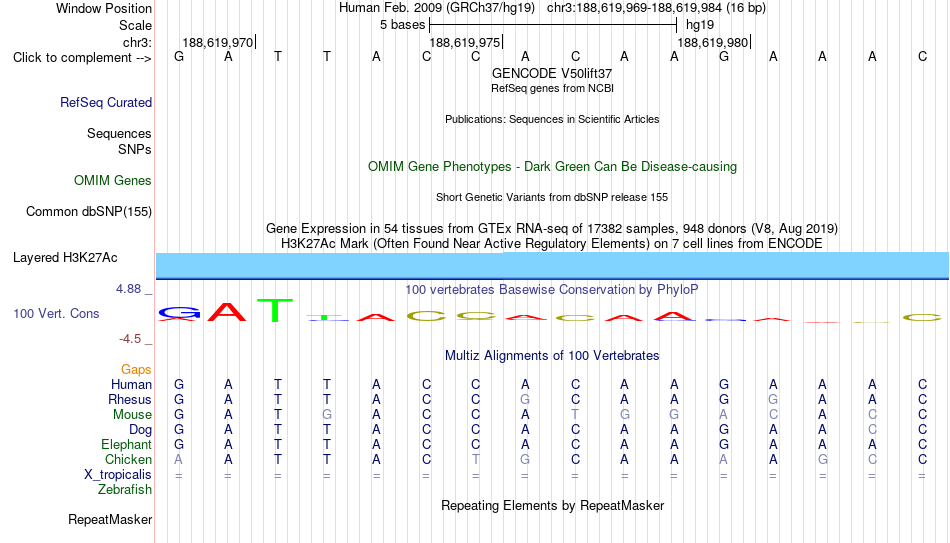950x543 pixels.
Task: Click the Sequences track label
Action: [119, 133]
